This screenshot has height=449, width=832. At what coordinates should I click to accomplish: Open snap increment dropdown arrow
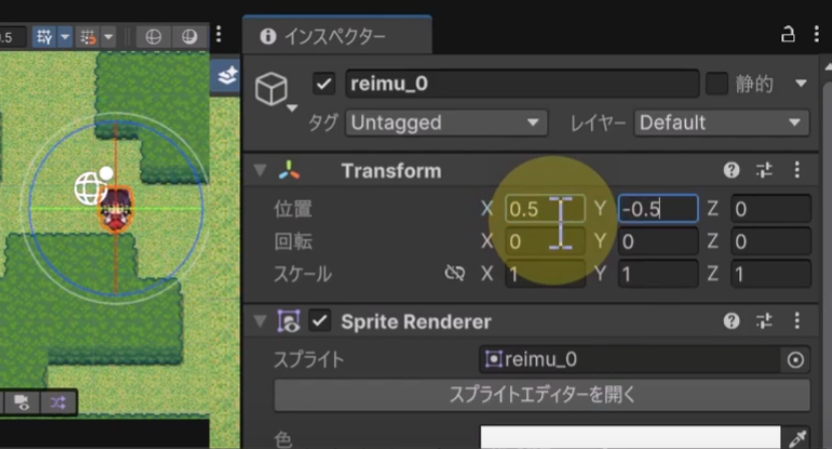click(109, 37)
